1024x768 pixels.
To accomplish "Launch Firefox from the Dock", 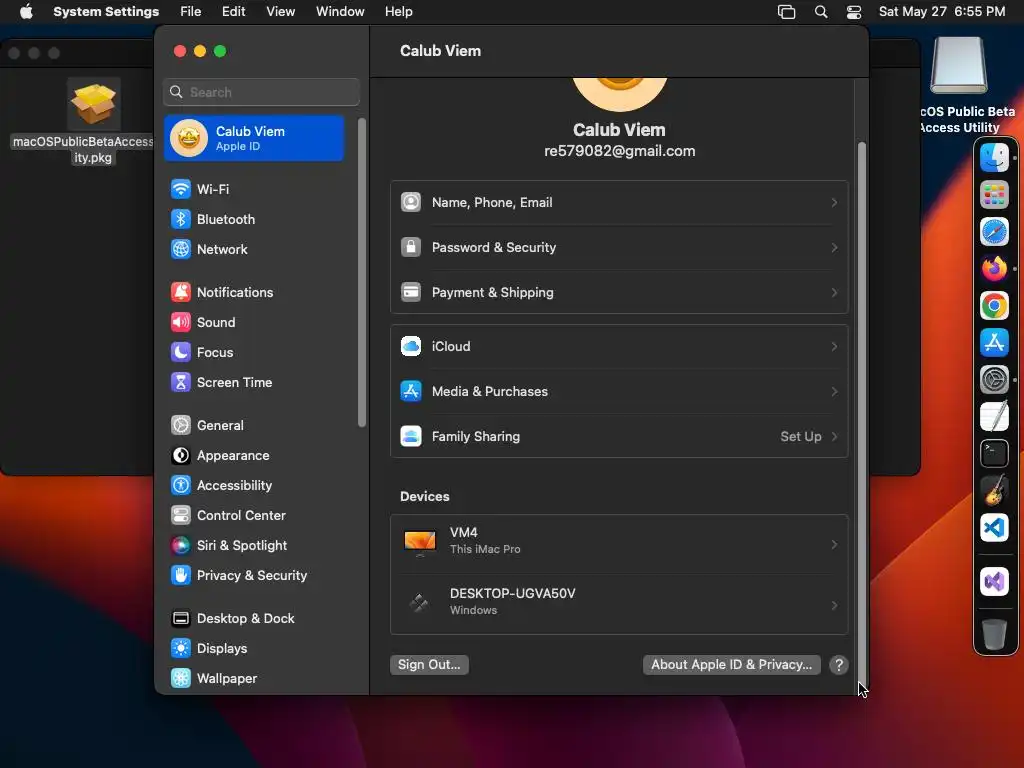I will 995,268.
